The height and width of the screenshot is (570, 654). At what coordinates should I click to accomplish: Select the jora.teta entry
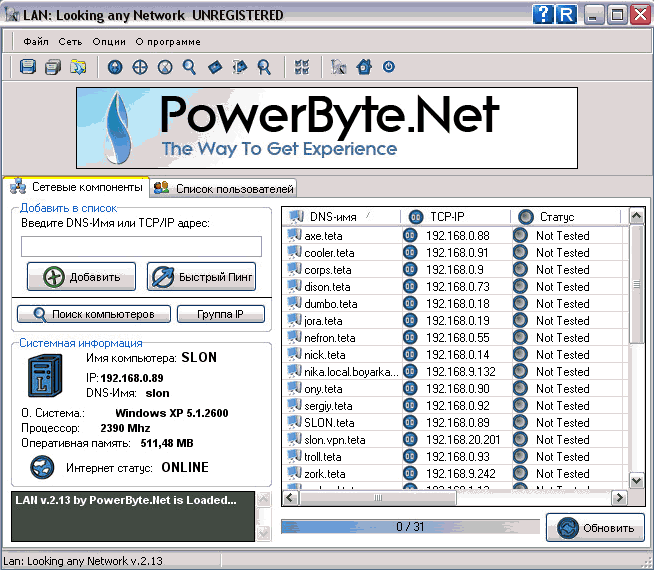(323, 321)
